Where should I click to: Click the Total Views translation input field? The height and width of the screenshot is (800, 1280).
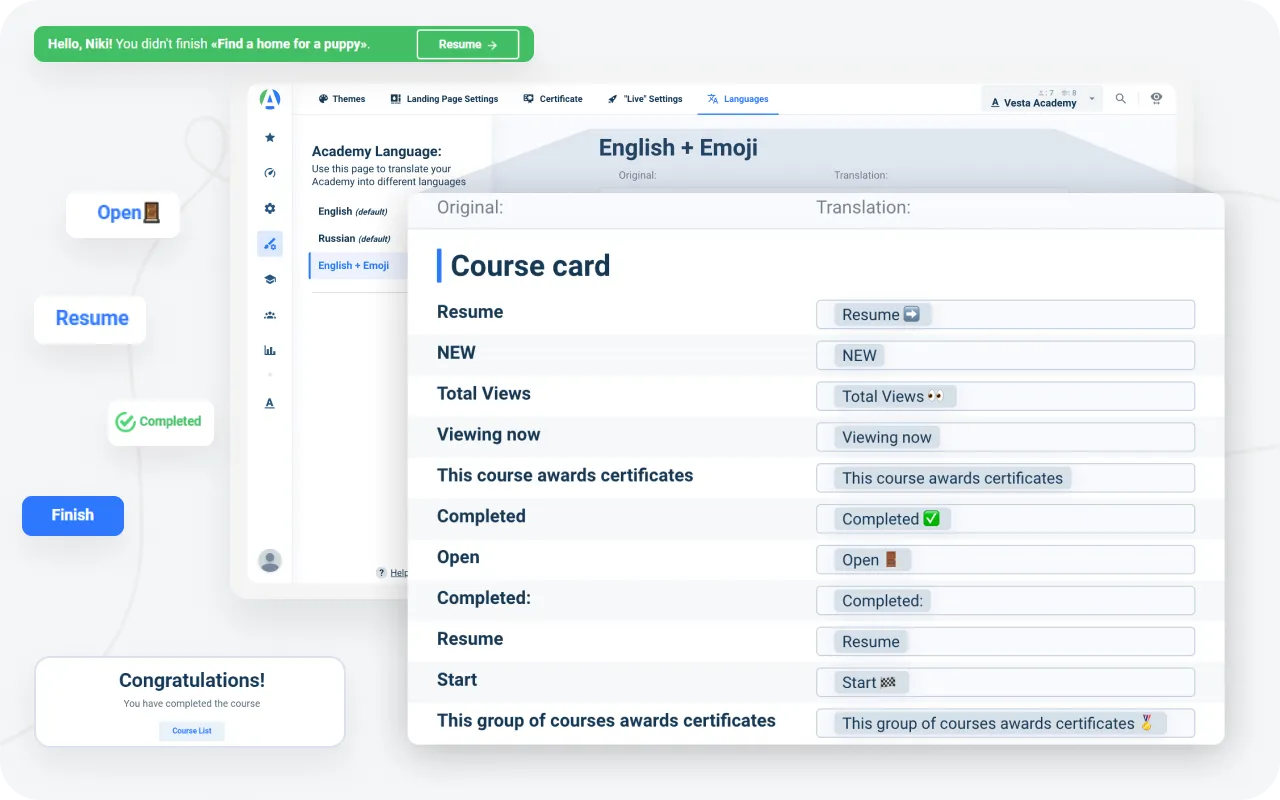(x=1005, y=396)
